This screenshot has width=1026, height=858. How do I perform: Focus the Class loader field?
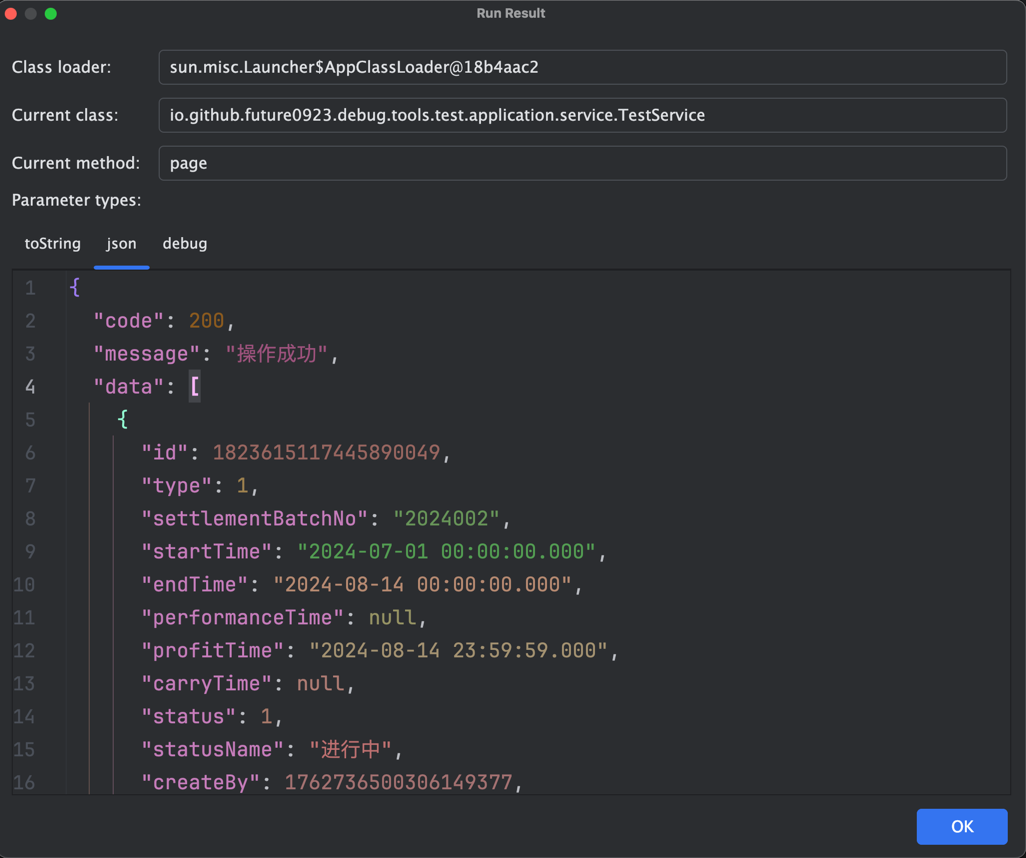coord(582,67)
